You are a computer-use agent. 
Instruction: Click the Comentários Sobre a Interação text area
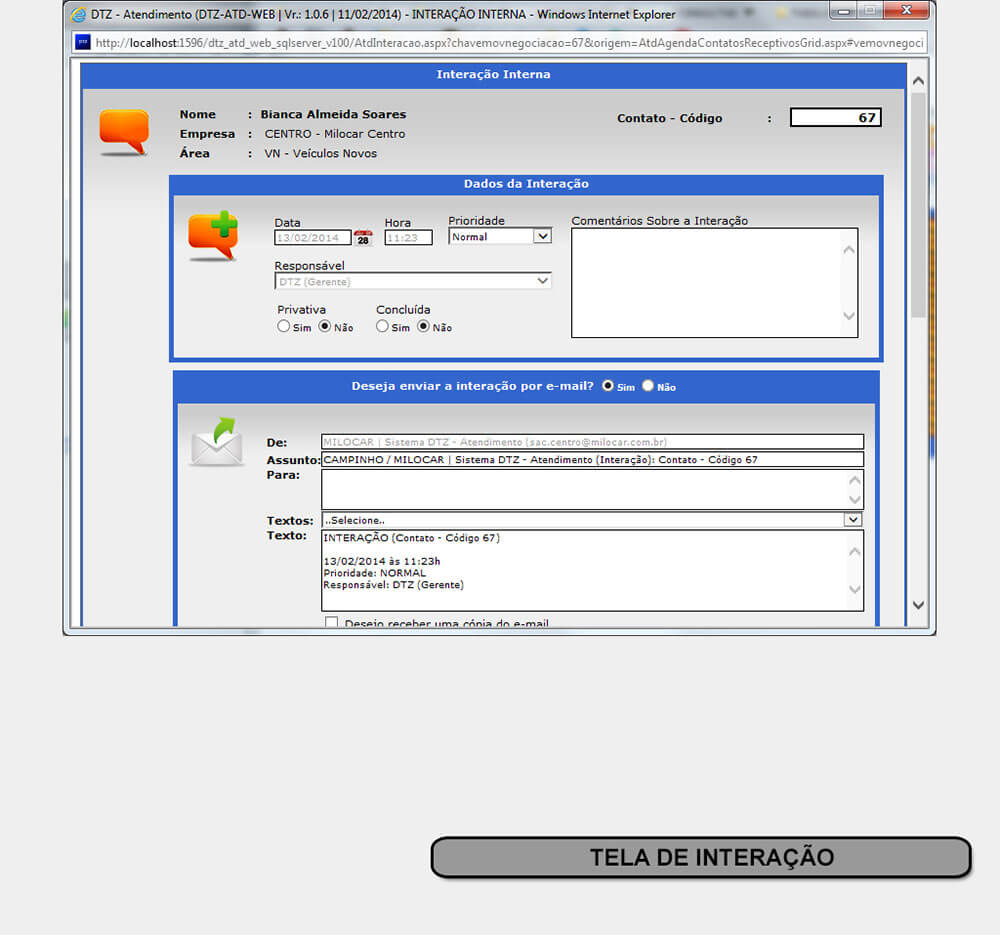705,282
